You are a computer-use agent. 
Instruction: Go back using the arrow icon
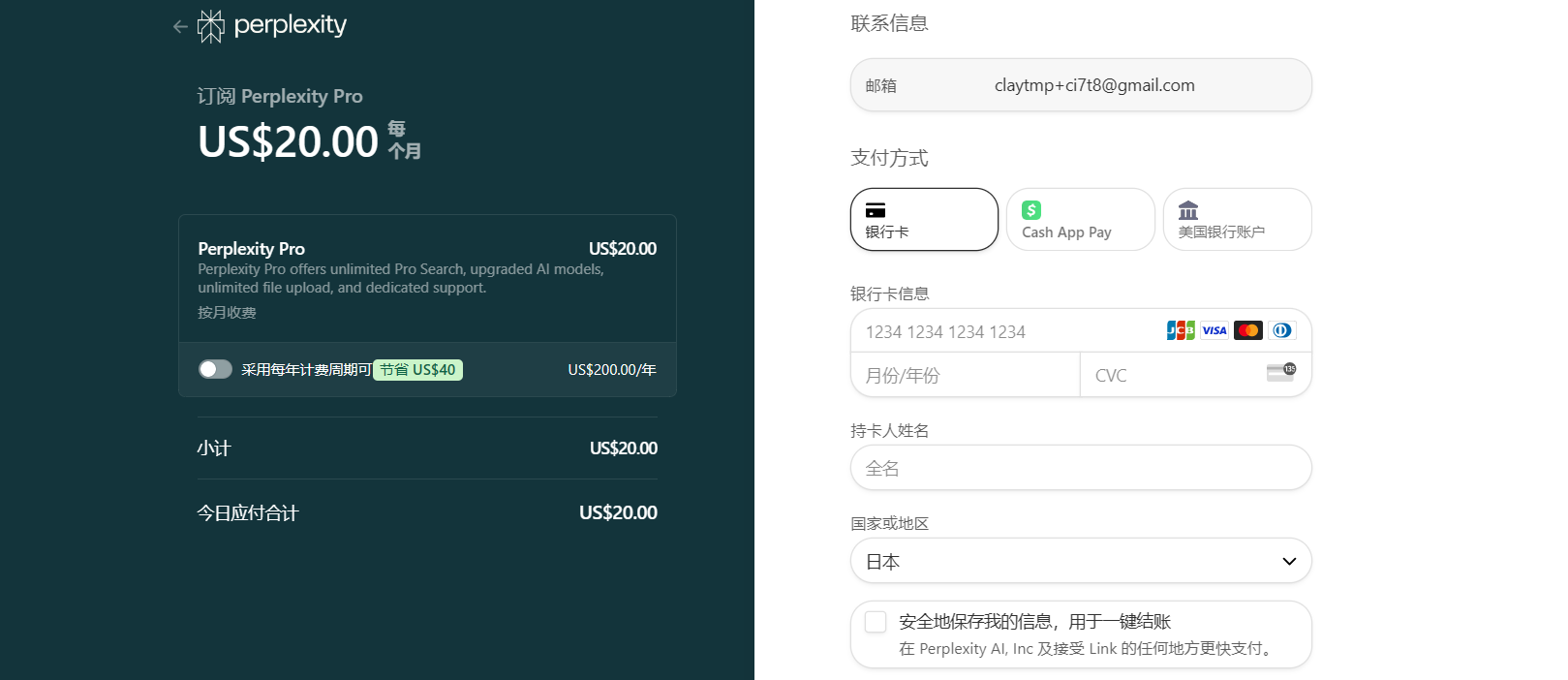coord(180,27)
